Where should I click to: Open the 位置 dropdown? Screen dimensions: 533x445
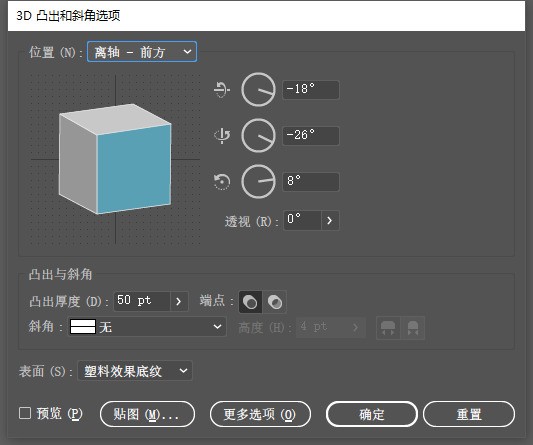pyautogui.click(x=142, y=52)
